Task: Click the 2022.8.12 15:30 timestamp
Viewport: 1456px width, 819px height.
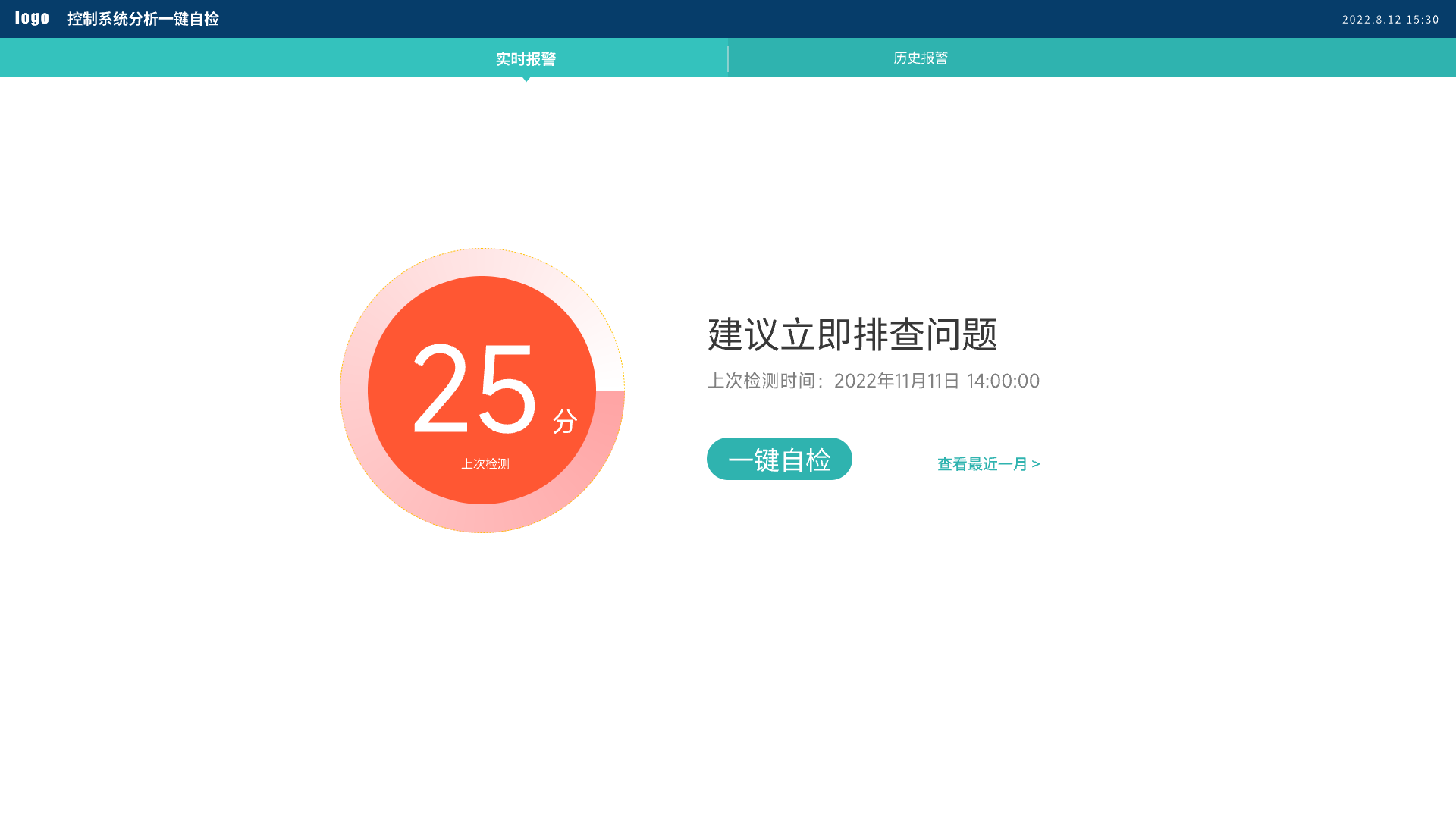Action: (x=1391, y=20)
